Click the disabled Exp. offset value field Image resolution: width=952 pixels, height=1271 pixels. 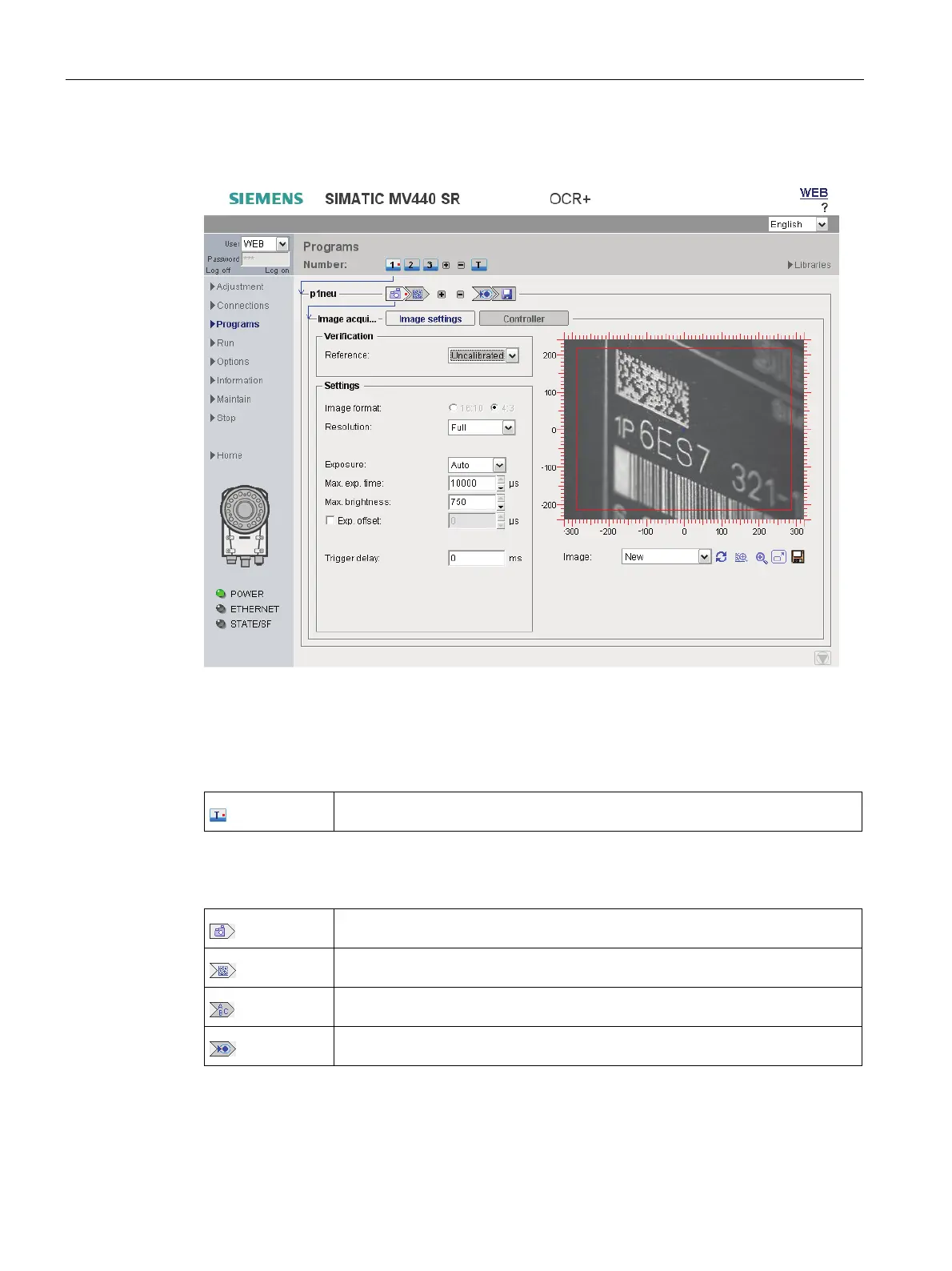point(472,521)
